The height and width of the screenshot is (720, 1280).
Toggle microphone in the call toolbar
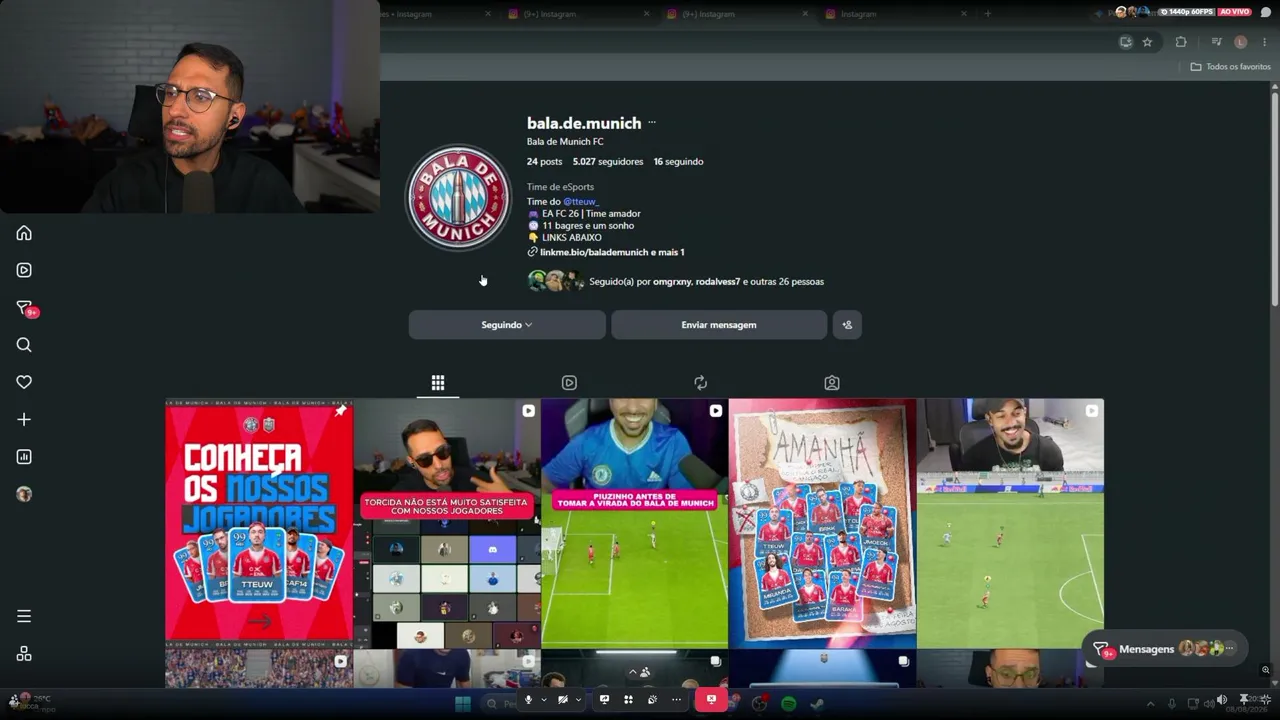coord(528,700)
